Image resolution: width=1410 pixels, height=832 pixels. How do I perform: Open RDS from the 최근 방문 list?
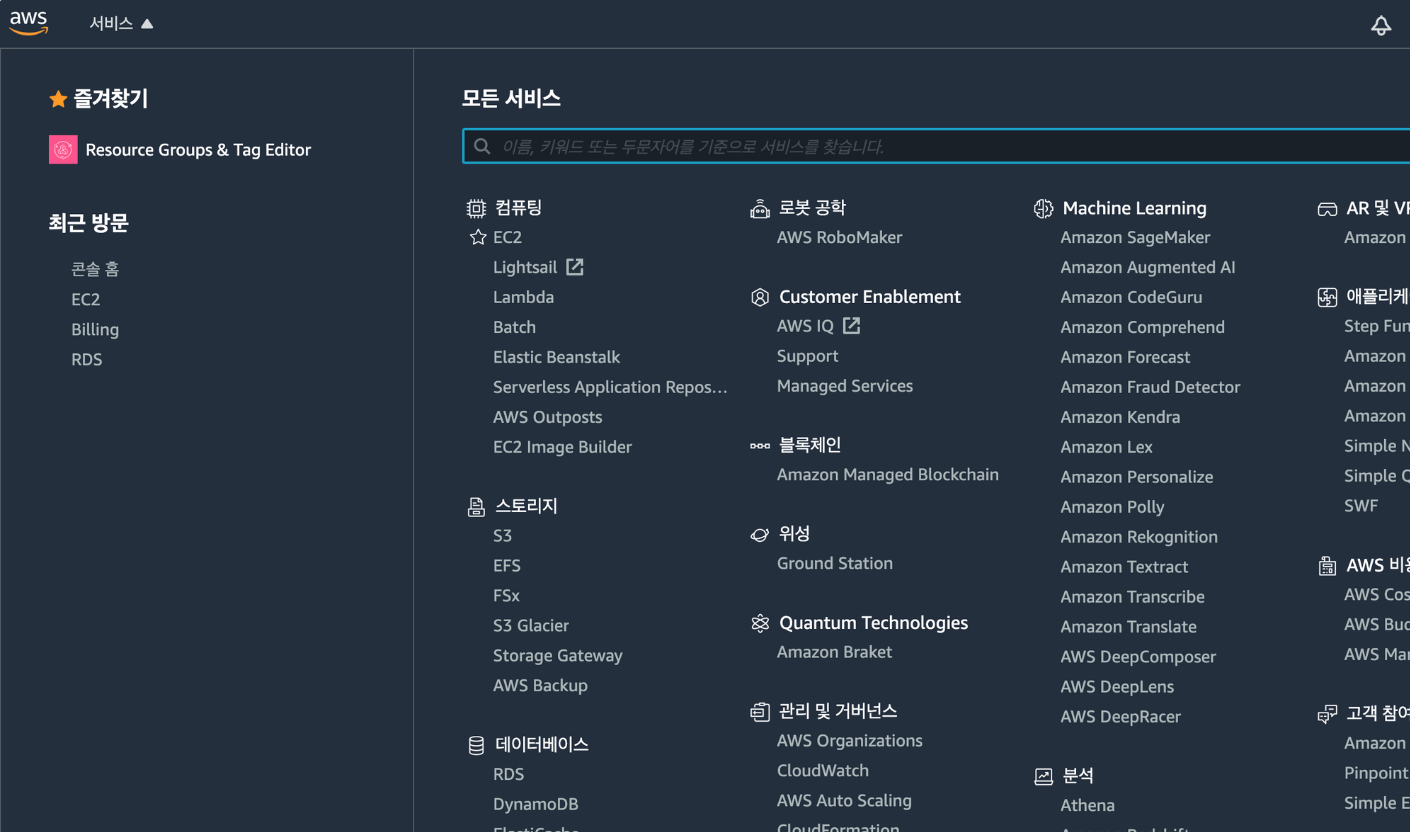coord(87,359)
